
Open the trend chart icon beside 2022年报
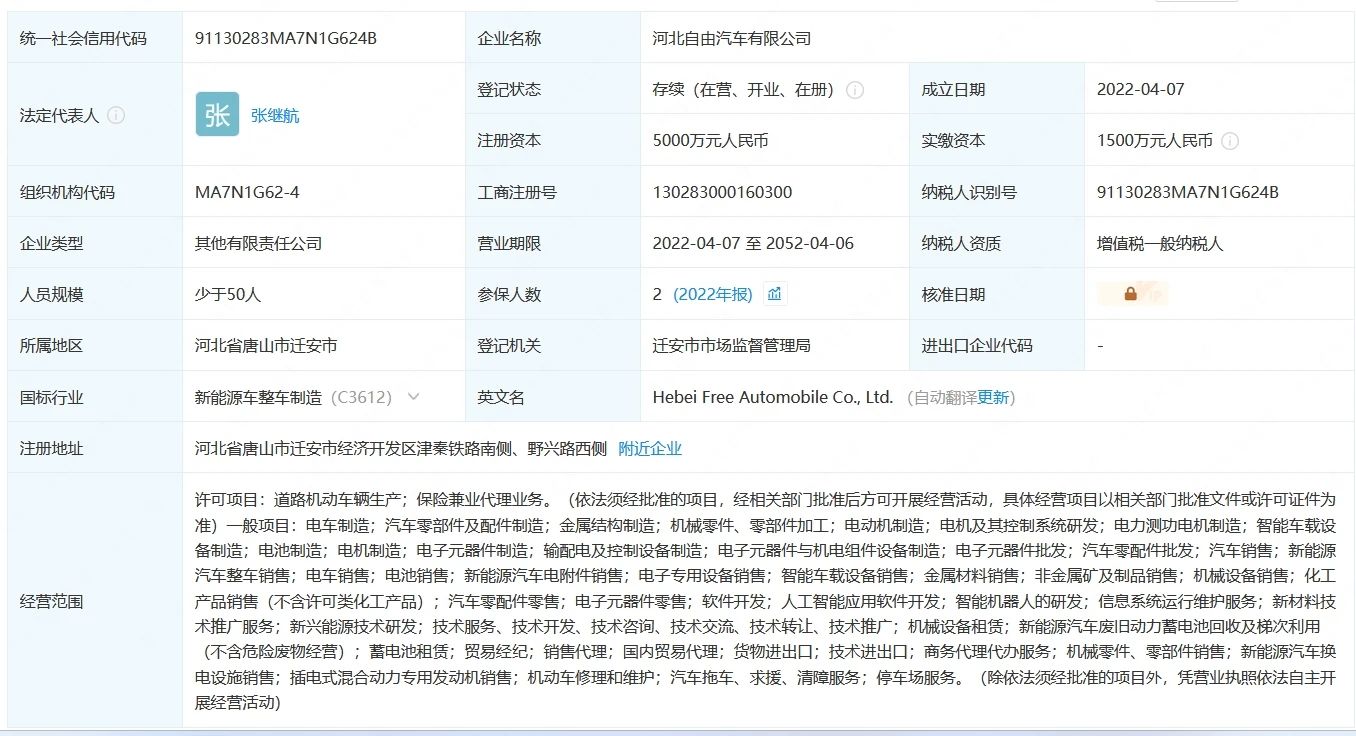(775, 294)
